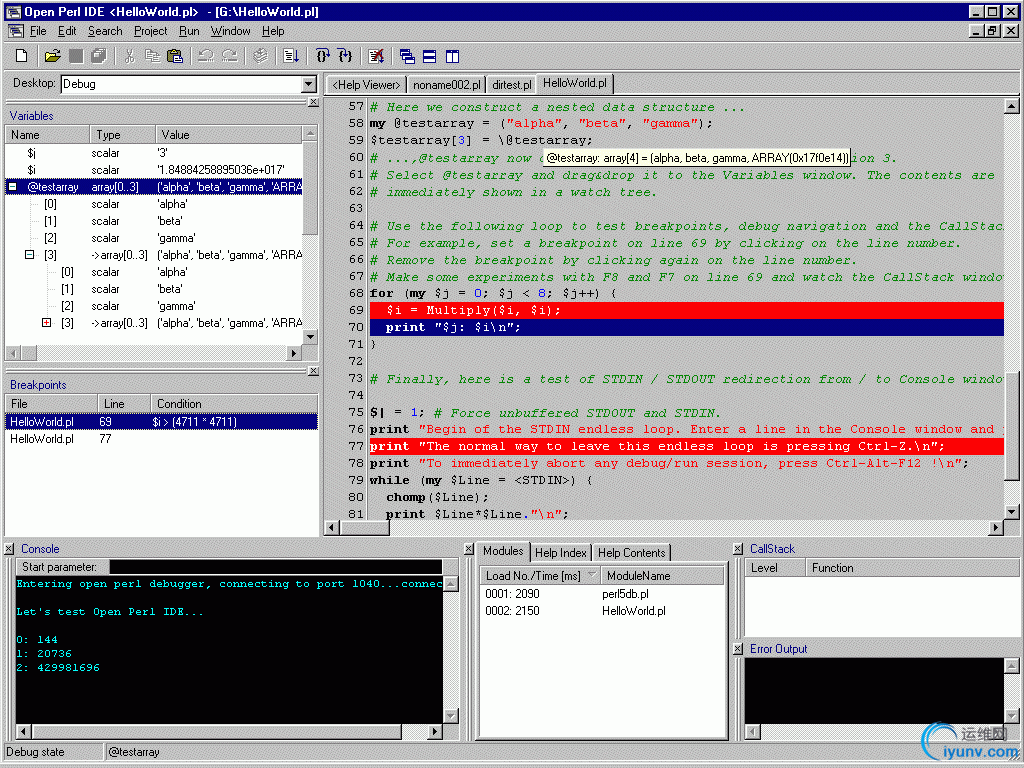Screen dimensions: 1024x768
Task: Click the ModuleName column header
Action: (662, 575)
